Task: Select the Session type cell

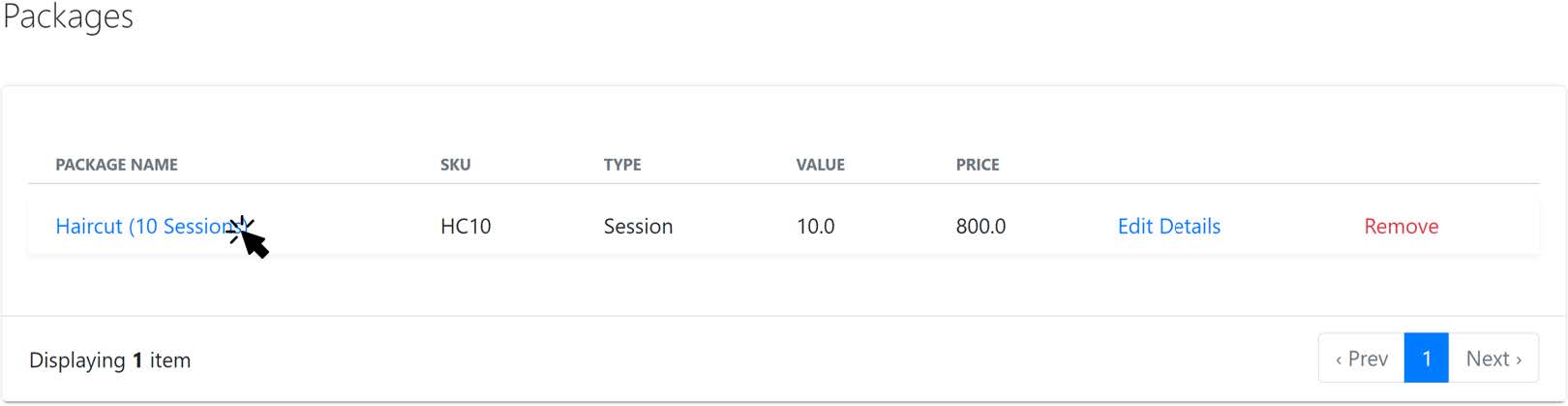Action: pyautogui.click(x=638, y=227)
